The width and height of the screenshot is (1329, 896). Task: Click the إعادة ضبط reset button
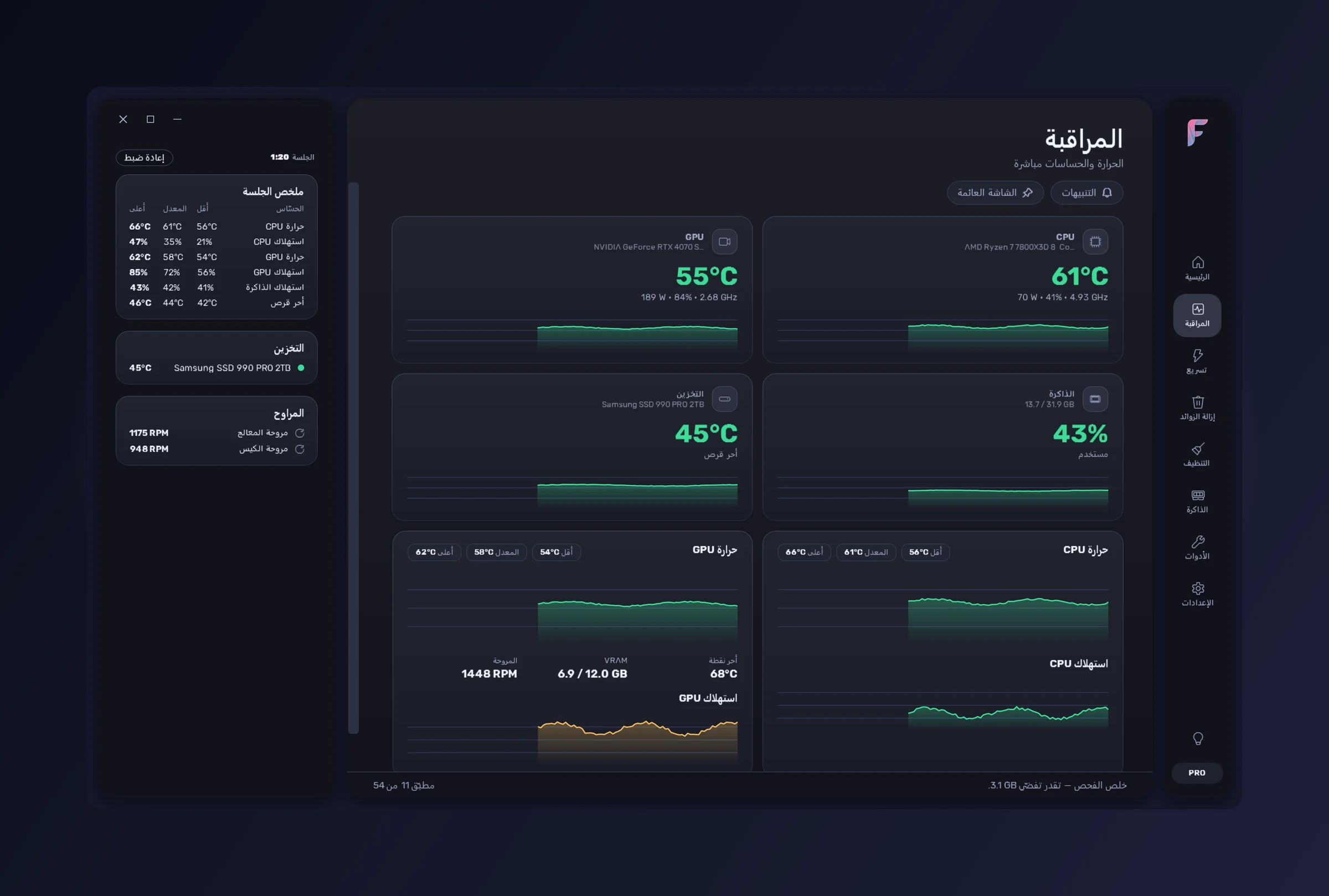145,157
